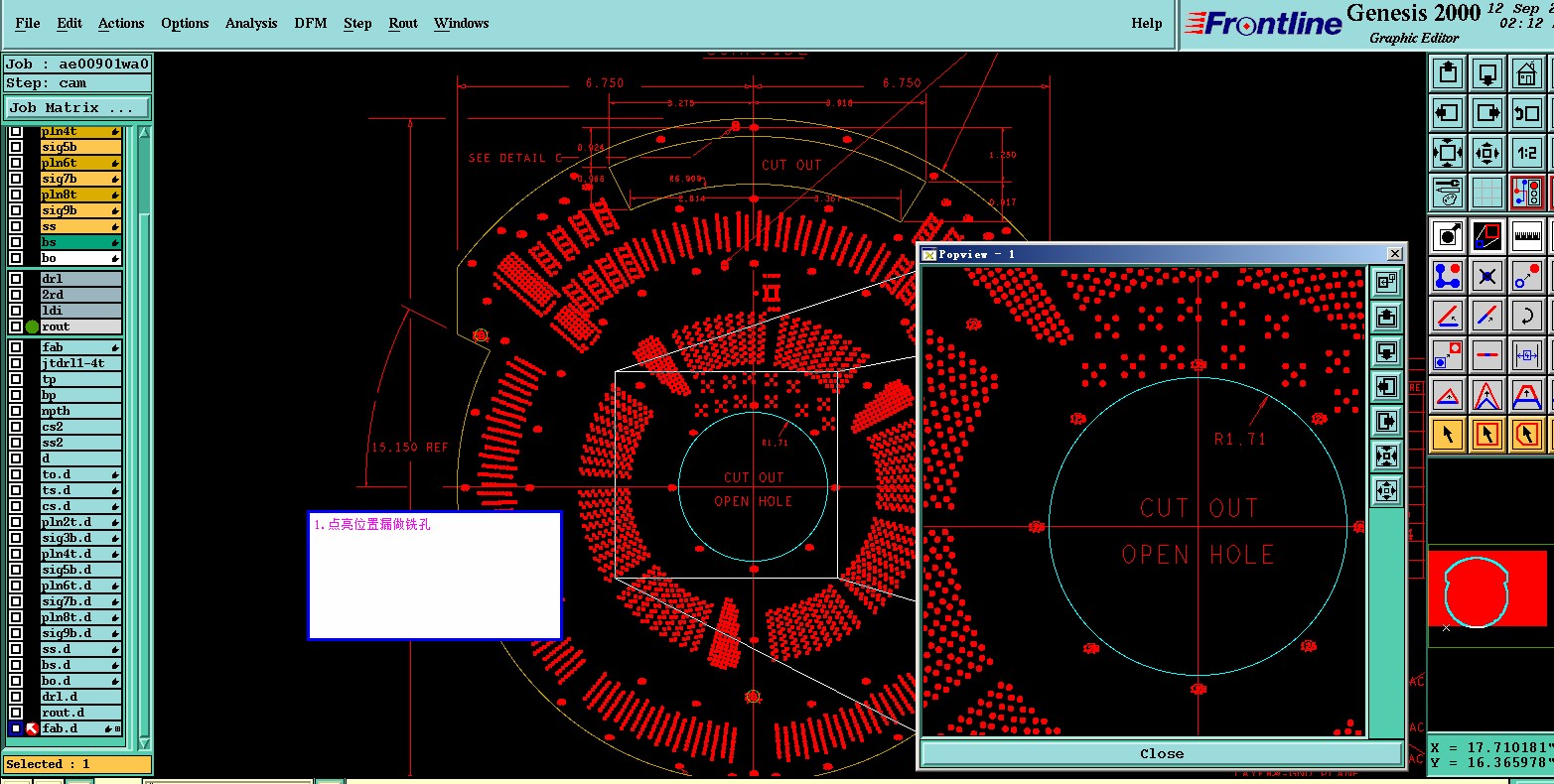Select the layer named sig3b.d
The image size is (1554, 784).
click(81, 538)
